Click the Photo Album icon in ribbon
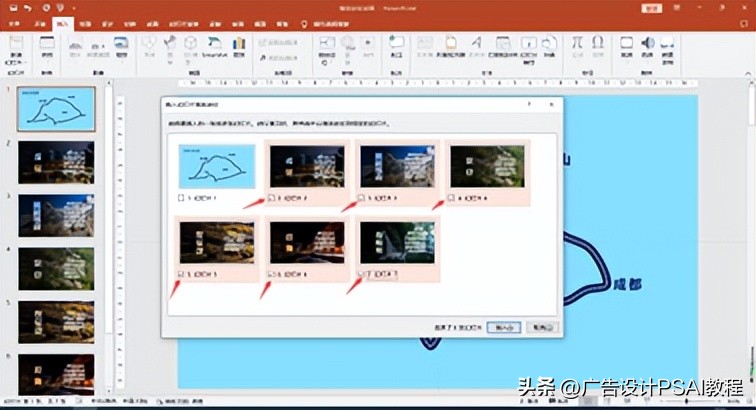 [x=121, y=42]
